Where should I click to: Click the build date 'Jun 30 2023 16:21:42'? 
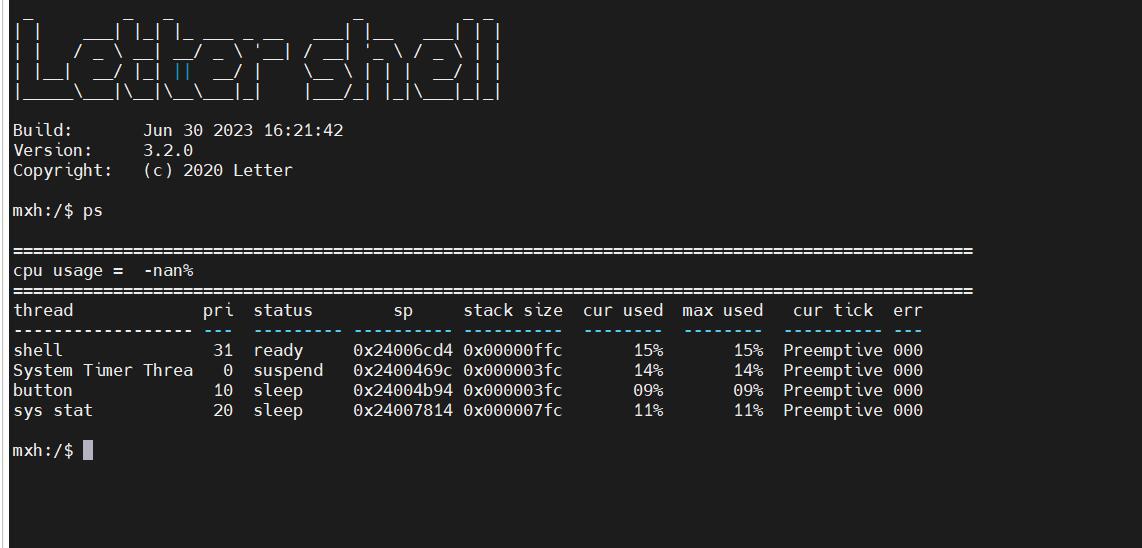(x=243, y=130)
